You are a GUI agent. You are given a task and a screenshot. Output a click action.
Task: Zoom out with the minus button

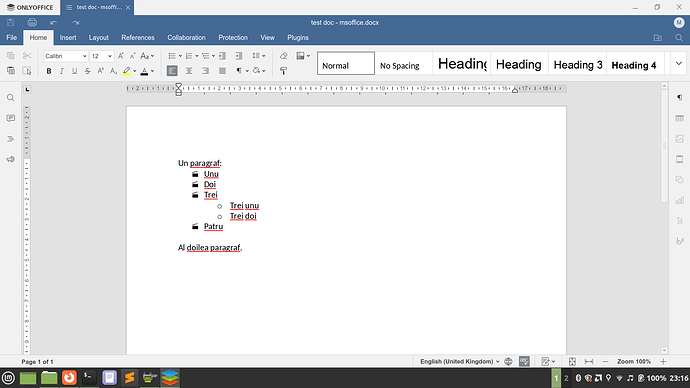pyautogui.click(x=606, y=362)
